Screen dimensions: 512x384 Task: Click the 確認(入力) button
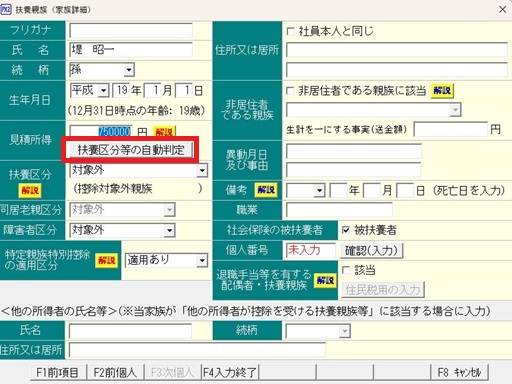coord(372,250)
